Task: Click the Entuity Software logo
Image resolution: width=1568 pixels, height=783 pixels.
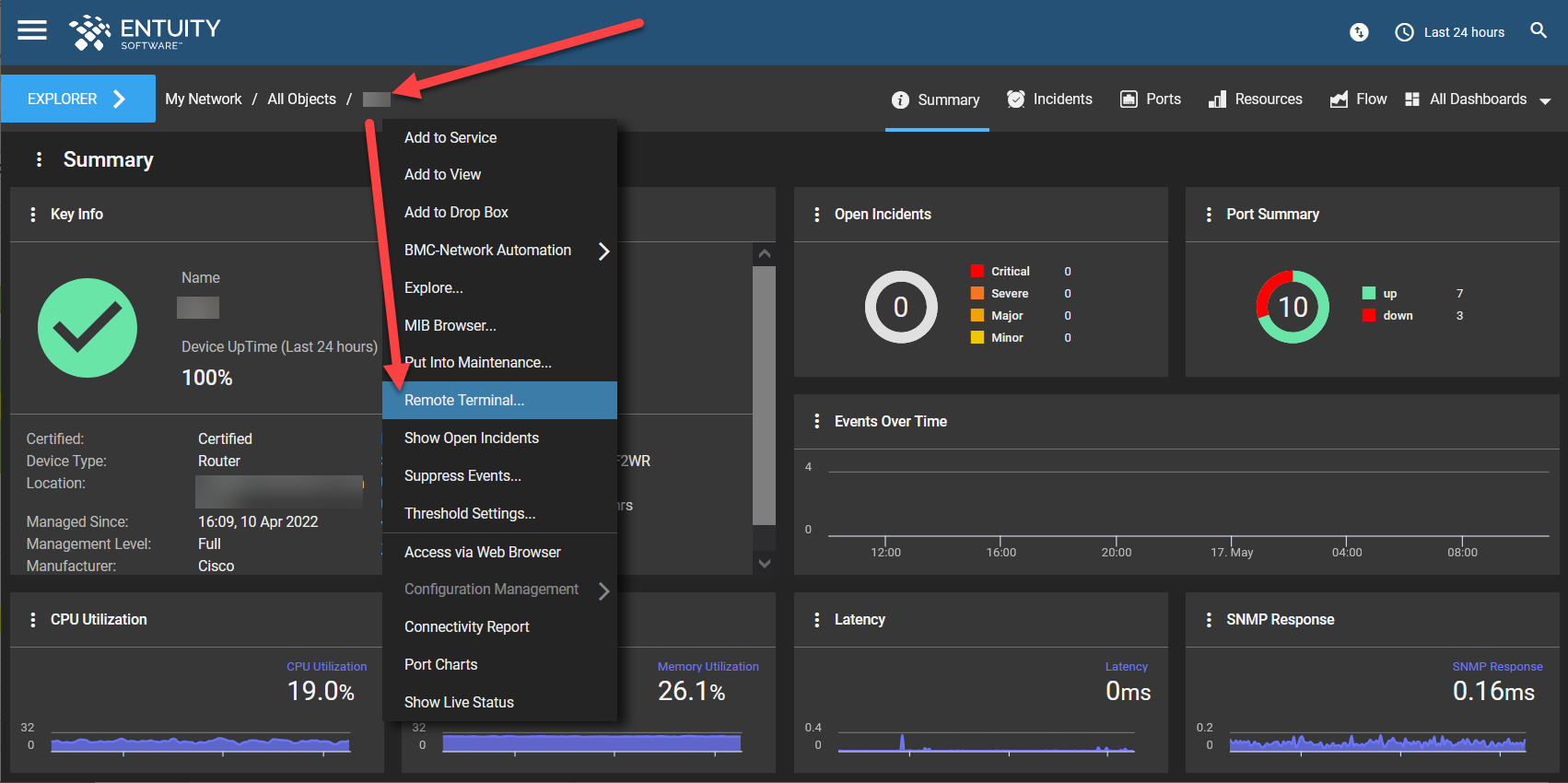Action: [145, 32]
